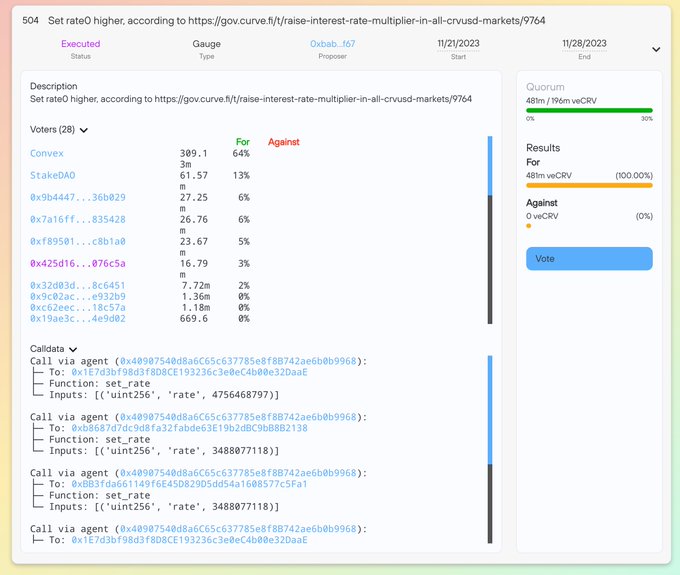Click the Description heading

pos(54,86)
